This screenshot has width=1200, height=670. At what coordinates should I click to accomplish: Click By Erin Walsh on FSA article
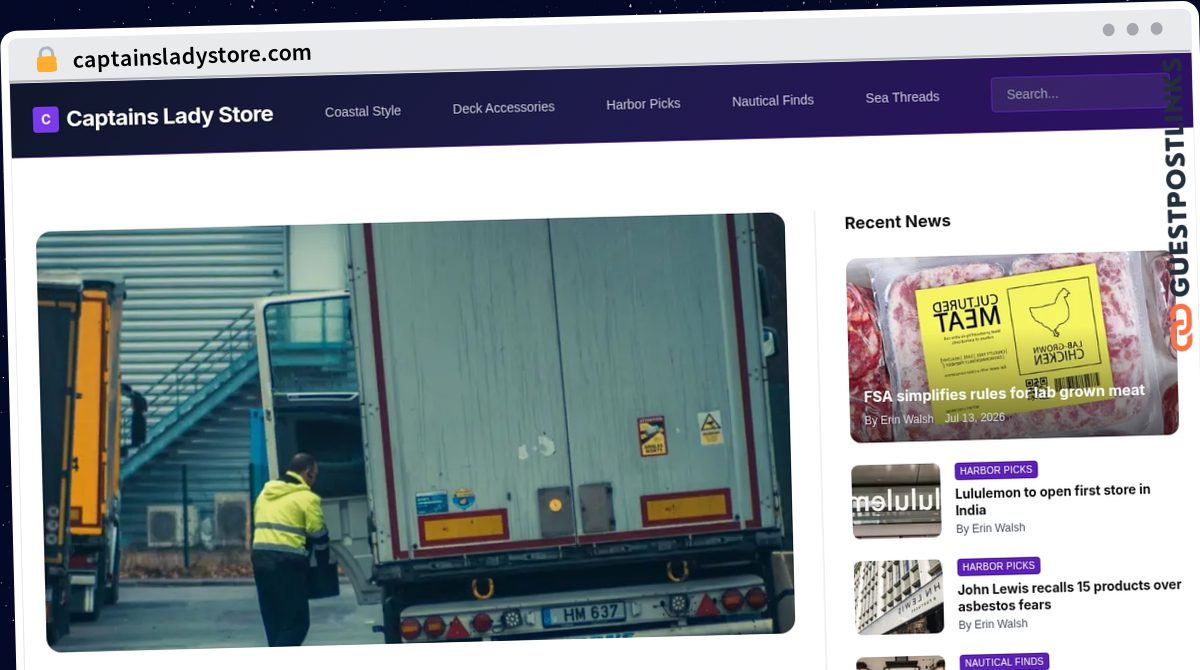coord(899,420)
